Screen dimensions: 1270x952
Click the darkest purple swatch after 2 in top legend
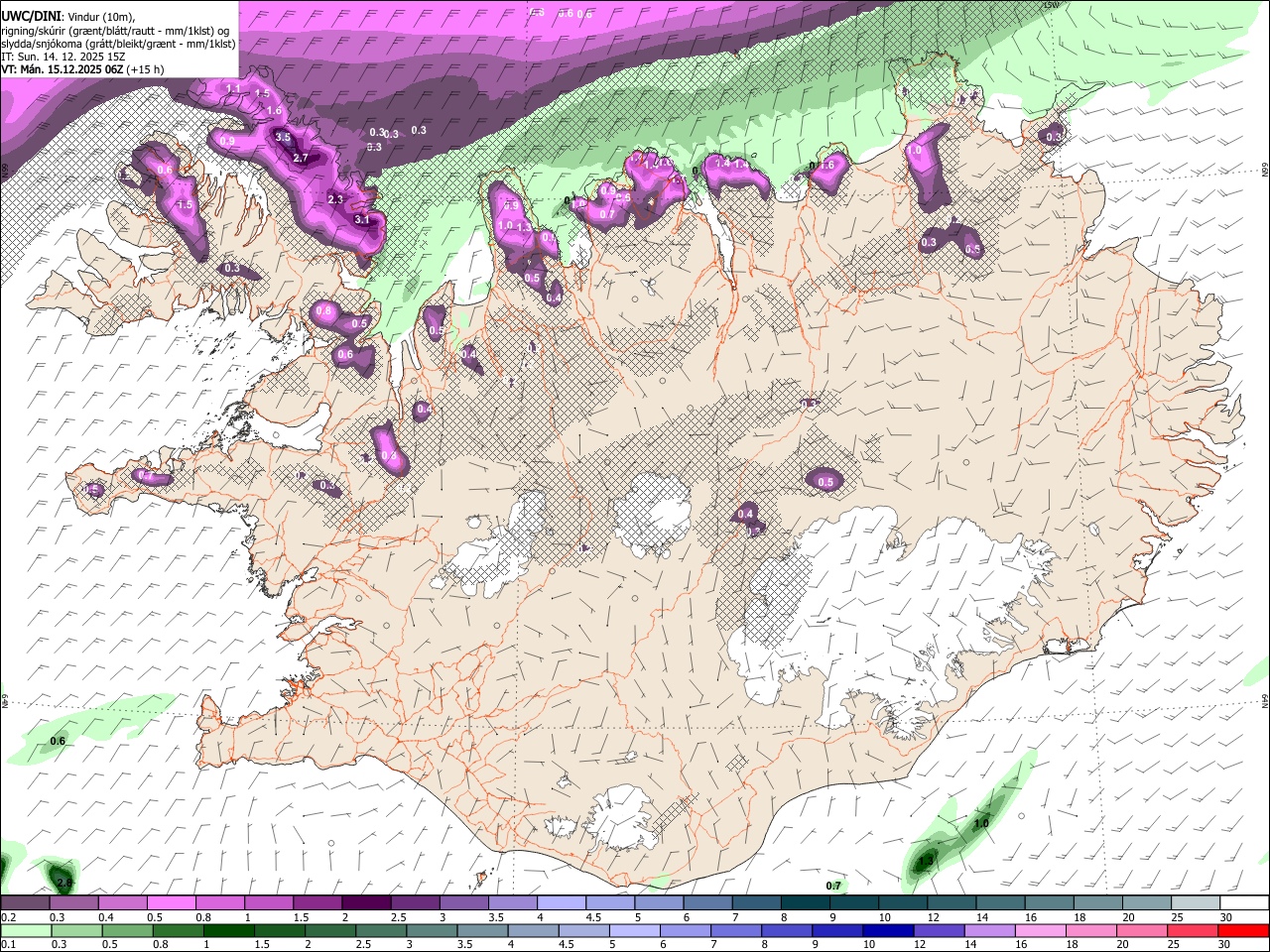click(x=365, y=903)
